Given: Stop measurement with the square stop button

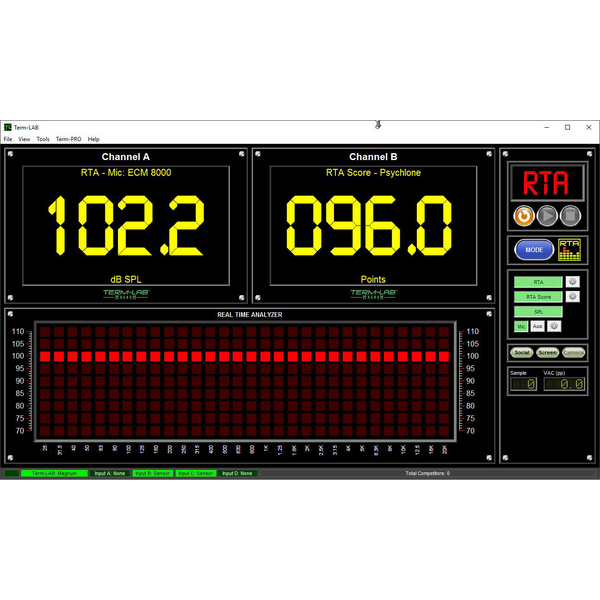Looking at the screenshot, I should [571, 216].
